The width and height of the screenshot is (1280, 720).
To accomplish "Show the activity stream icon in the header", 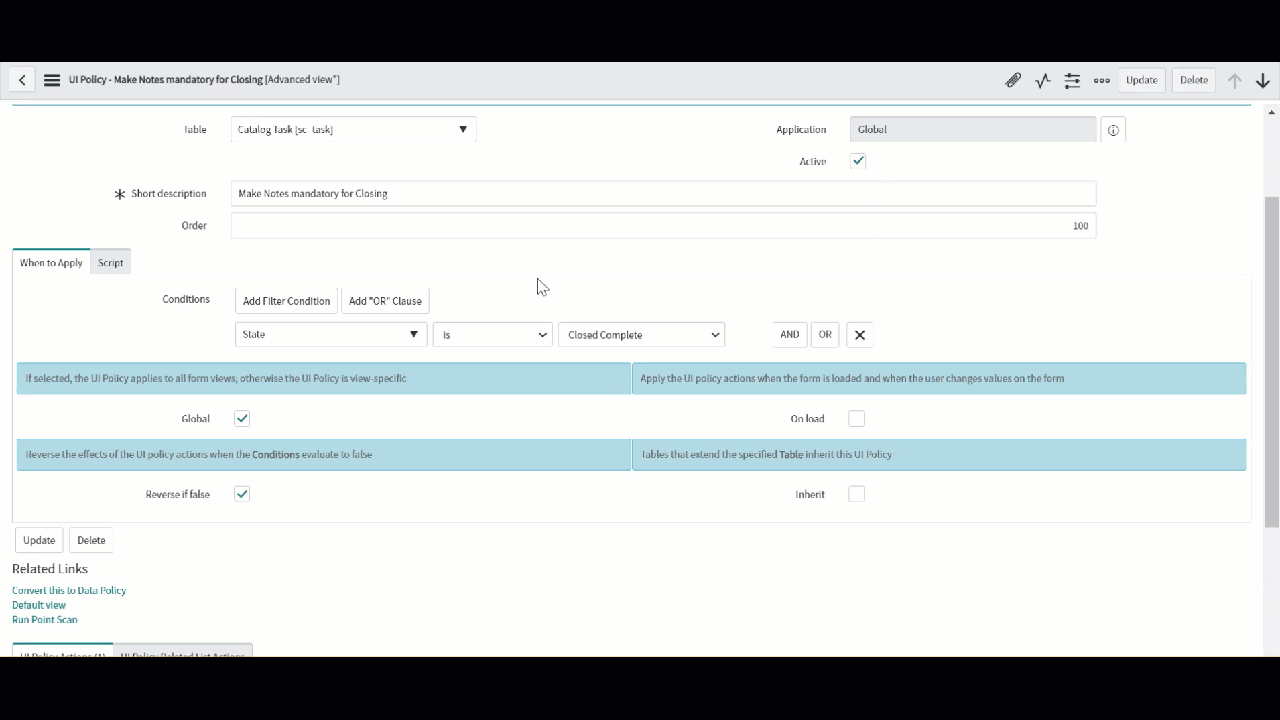I will point(1043,80).
